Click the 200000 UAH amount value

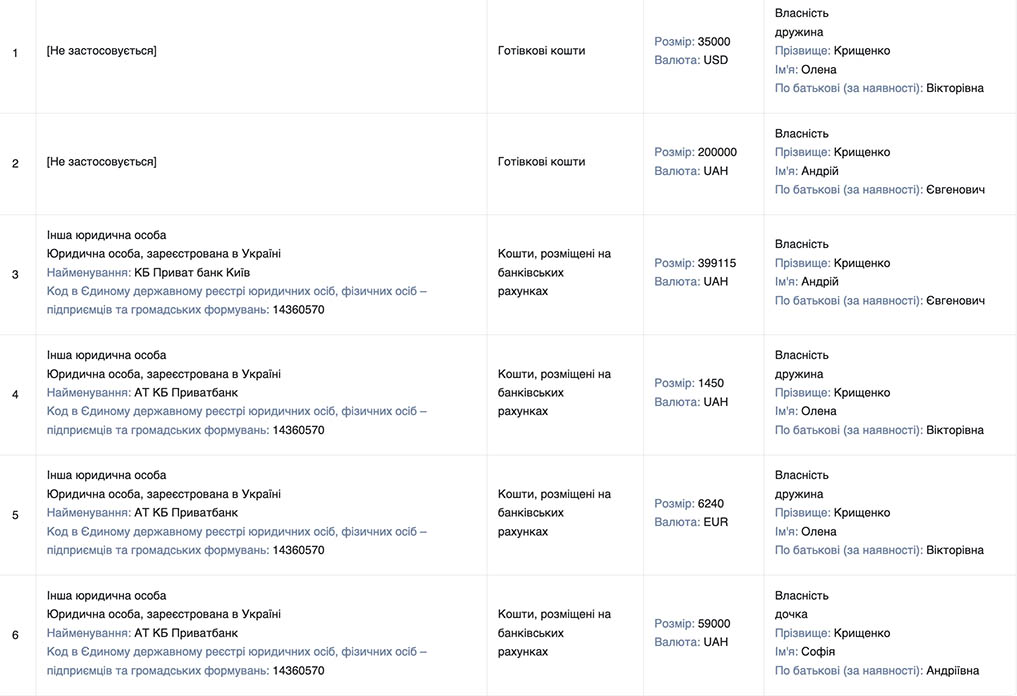tap(717, 152)
